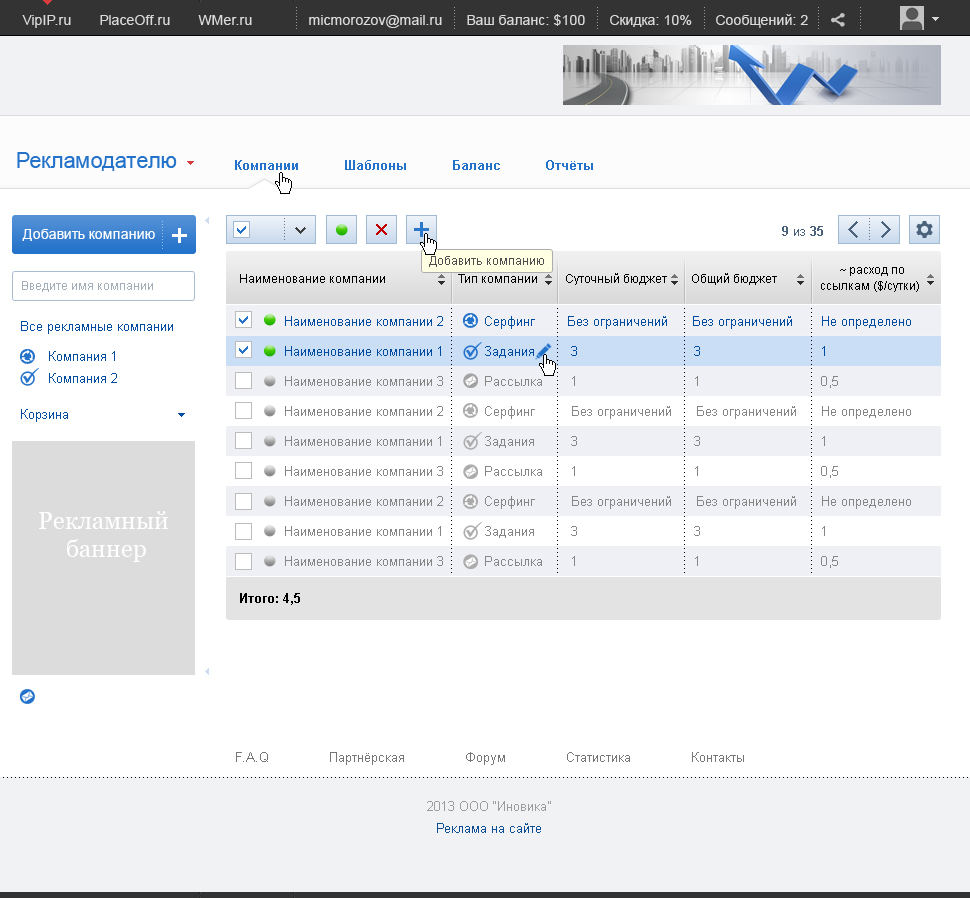Click the header banner with blue arrow graphic

pos(752,75)
